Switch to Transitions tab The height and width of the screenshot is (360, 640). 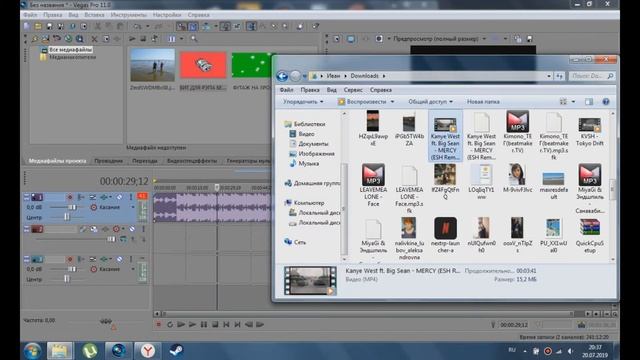pyautogui.click(x=145, y=161)
